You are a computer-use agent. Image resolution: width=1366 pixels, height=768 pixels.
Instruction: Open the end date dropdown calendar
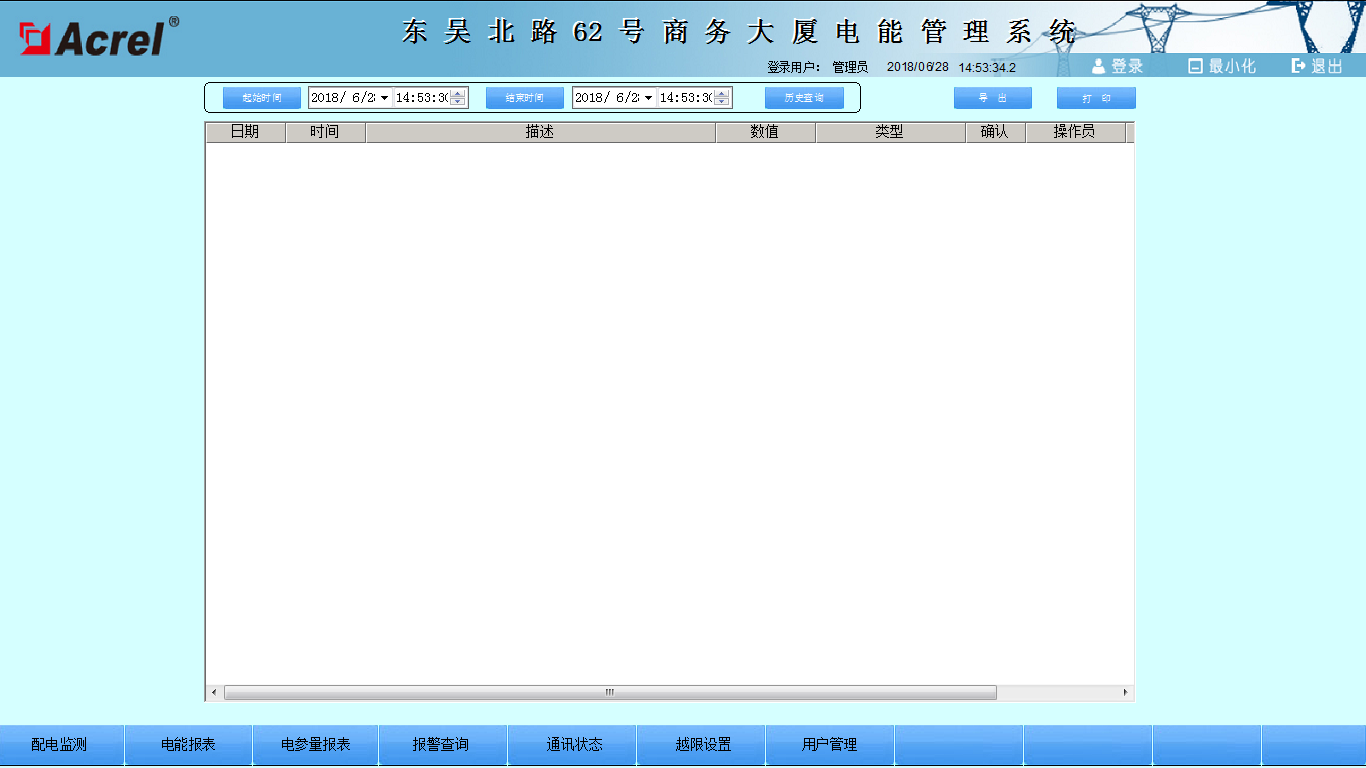pos(648,98)
